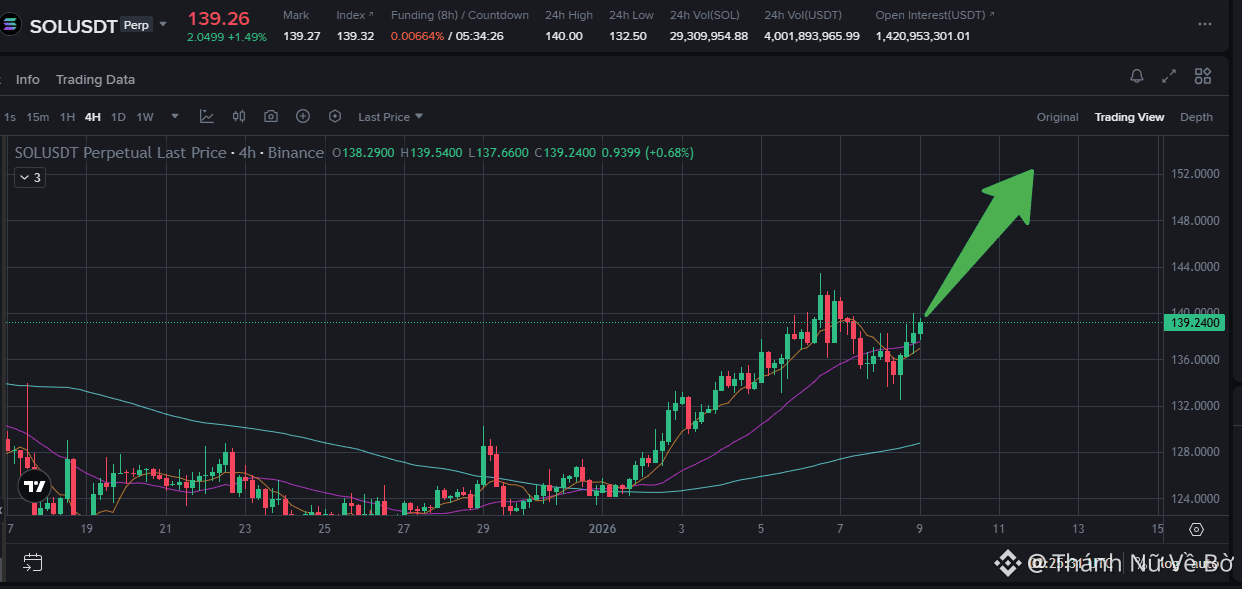This screenshot has height=589, width=1242.
Task: Click the 152.0000 price axis label
Action: 1193,174
